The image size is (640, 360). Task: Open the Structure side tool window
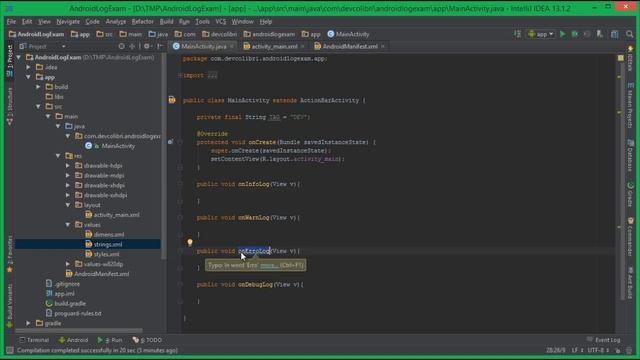click(x=10, y=106)
